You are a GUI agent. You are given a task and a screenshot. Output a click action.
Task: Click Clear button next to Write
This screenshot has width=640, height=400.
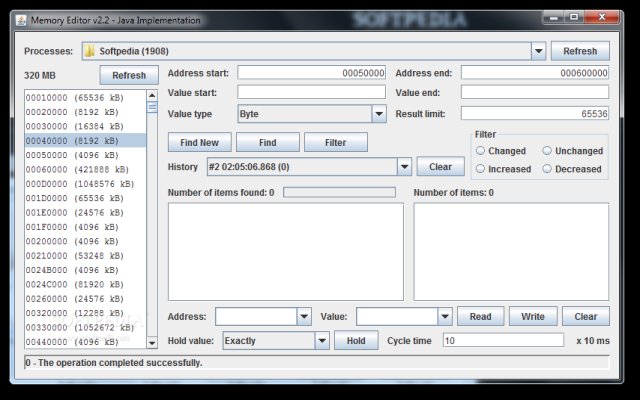pos(586,316)
